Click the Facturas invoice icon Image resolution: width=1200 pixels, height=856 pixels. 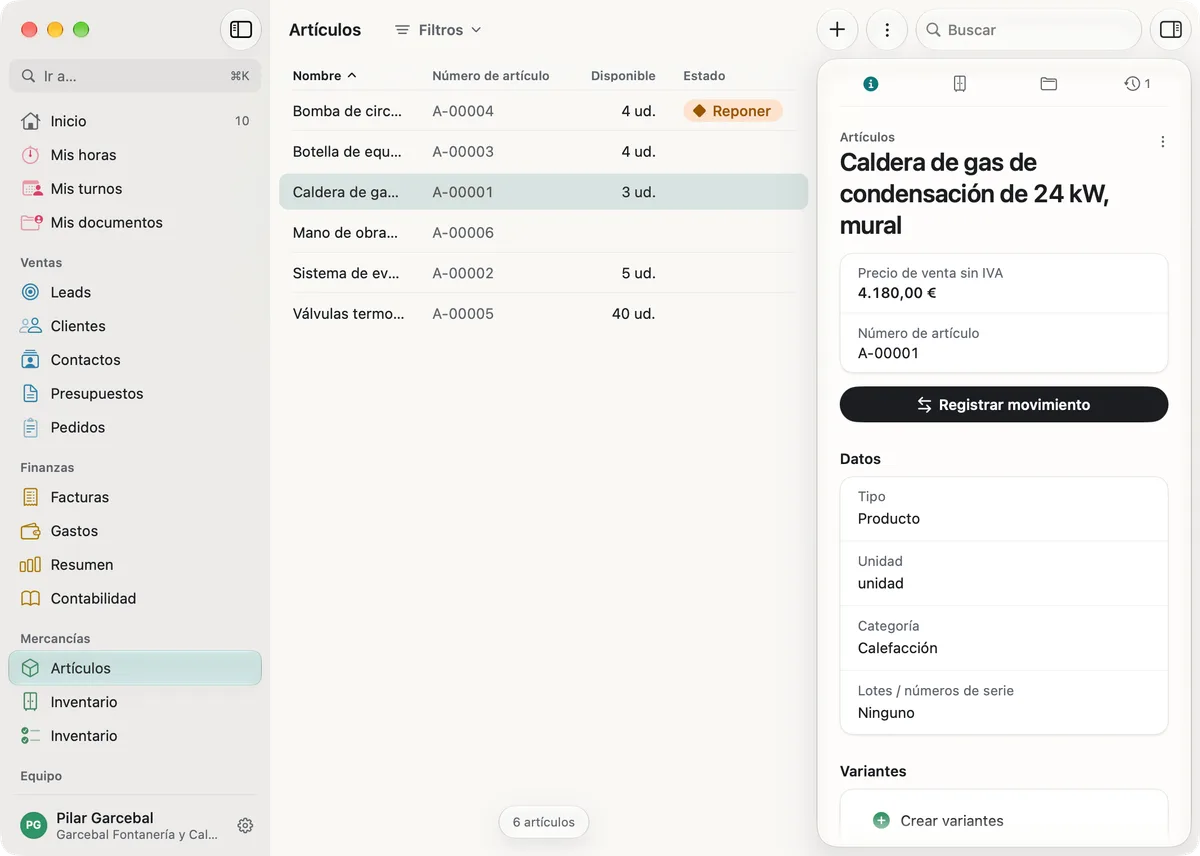click(x=31, y=497)
